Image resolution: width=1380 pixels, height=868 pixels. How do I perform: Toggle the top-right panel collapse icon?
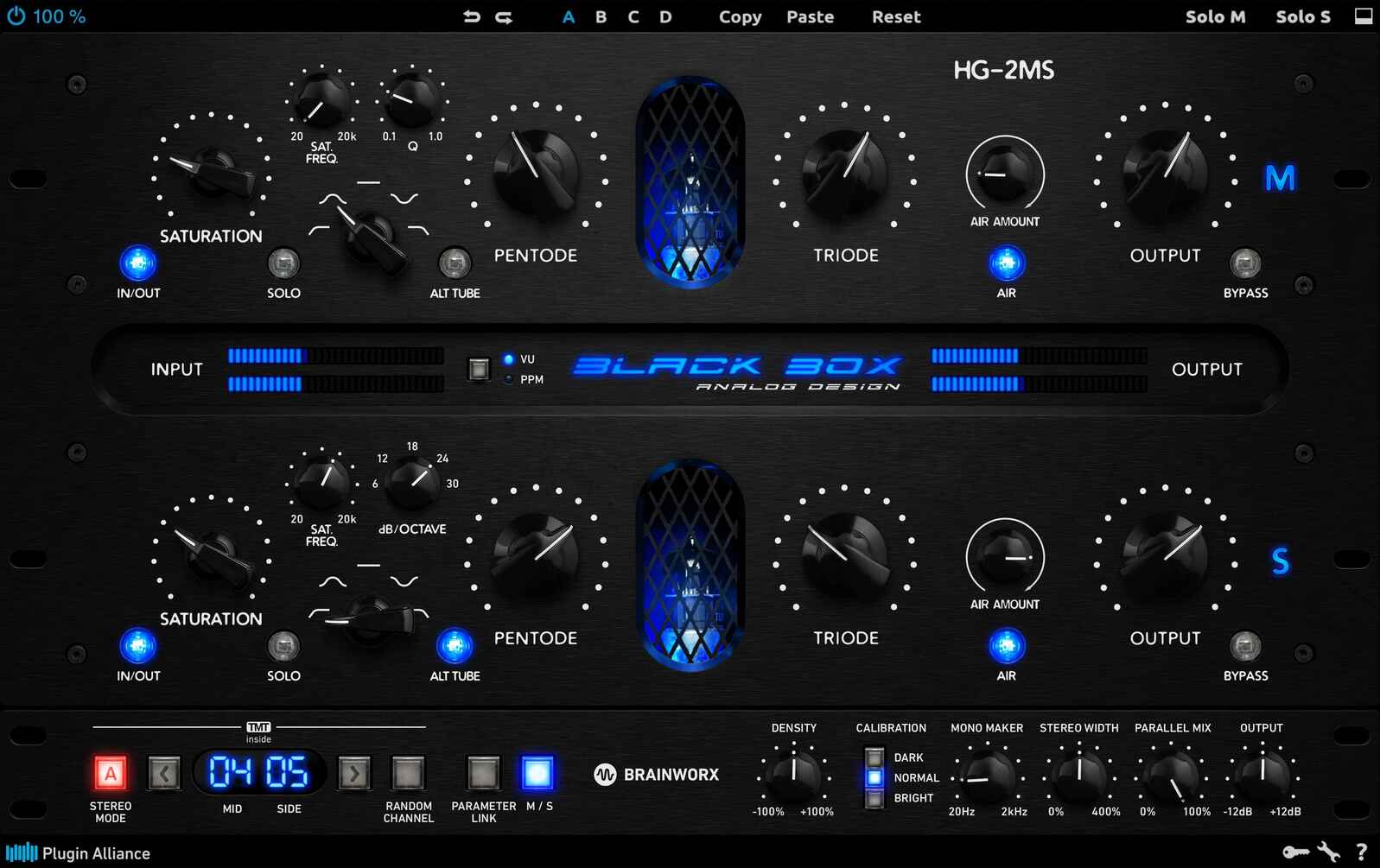(1363, 16)
